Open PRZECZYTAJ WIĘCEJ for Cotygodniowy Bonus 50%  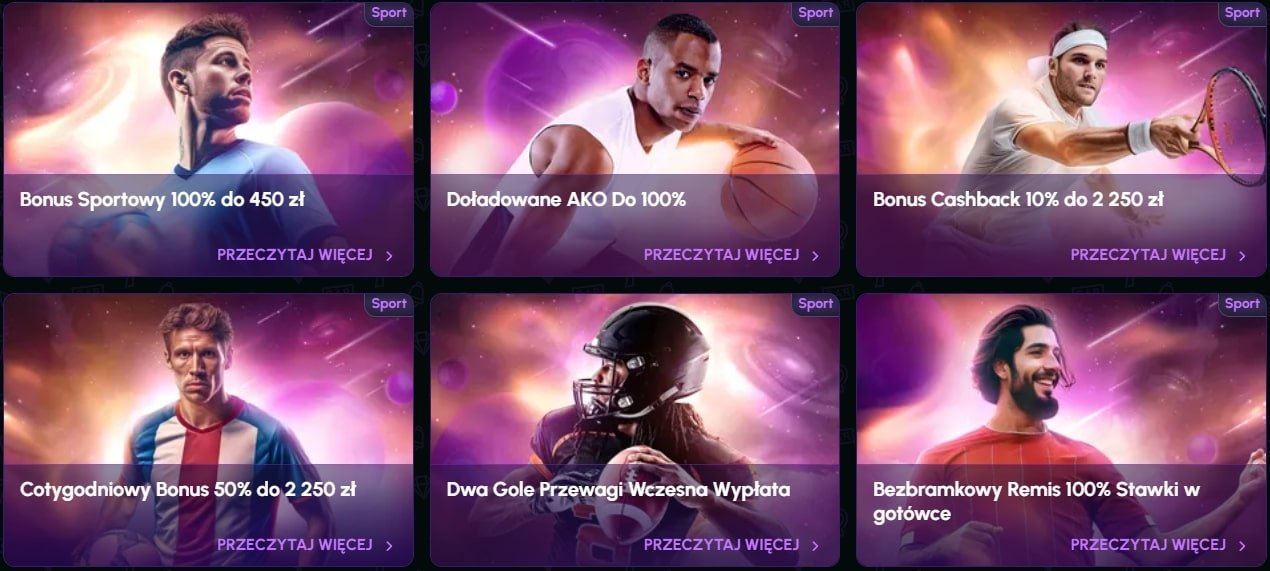point(295,545)
